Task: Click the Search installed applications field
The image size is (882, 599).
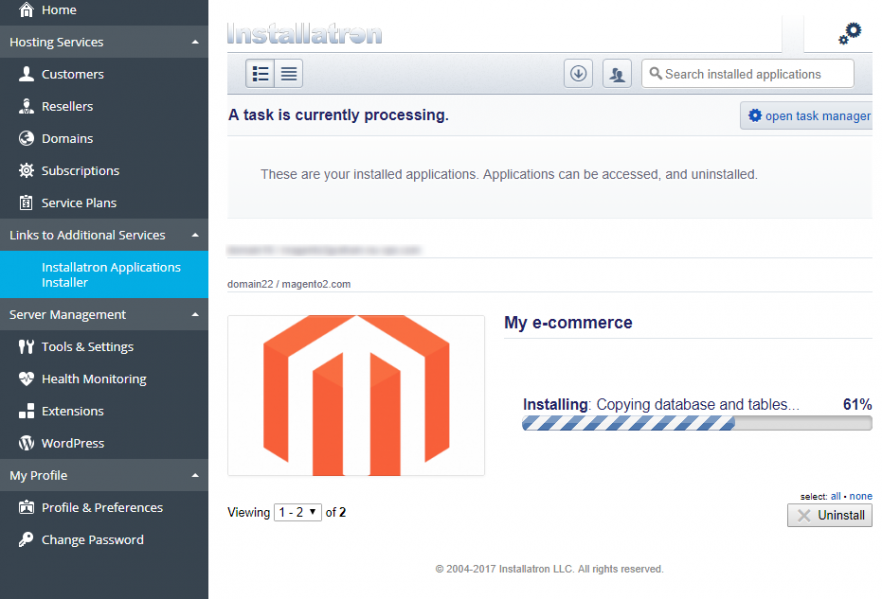Action: pos(748,74)
